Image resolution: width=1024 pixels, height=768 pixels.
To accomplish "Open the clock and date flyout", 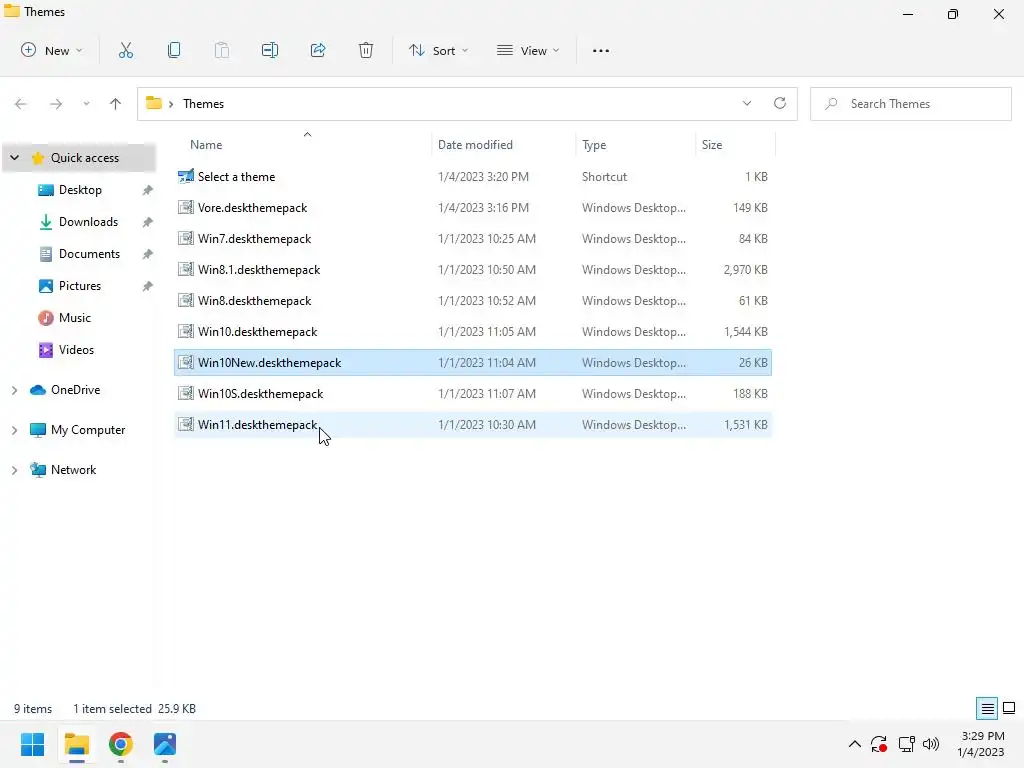I will (982, 744).
